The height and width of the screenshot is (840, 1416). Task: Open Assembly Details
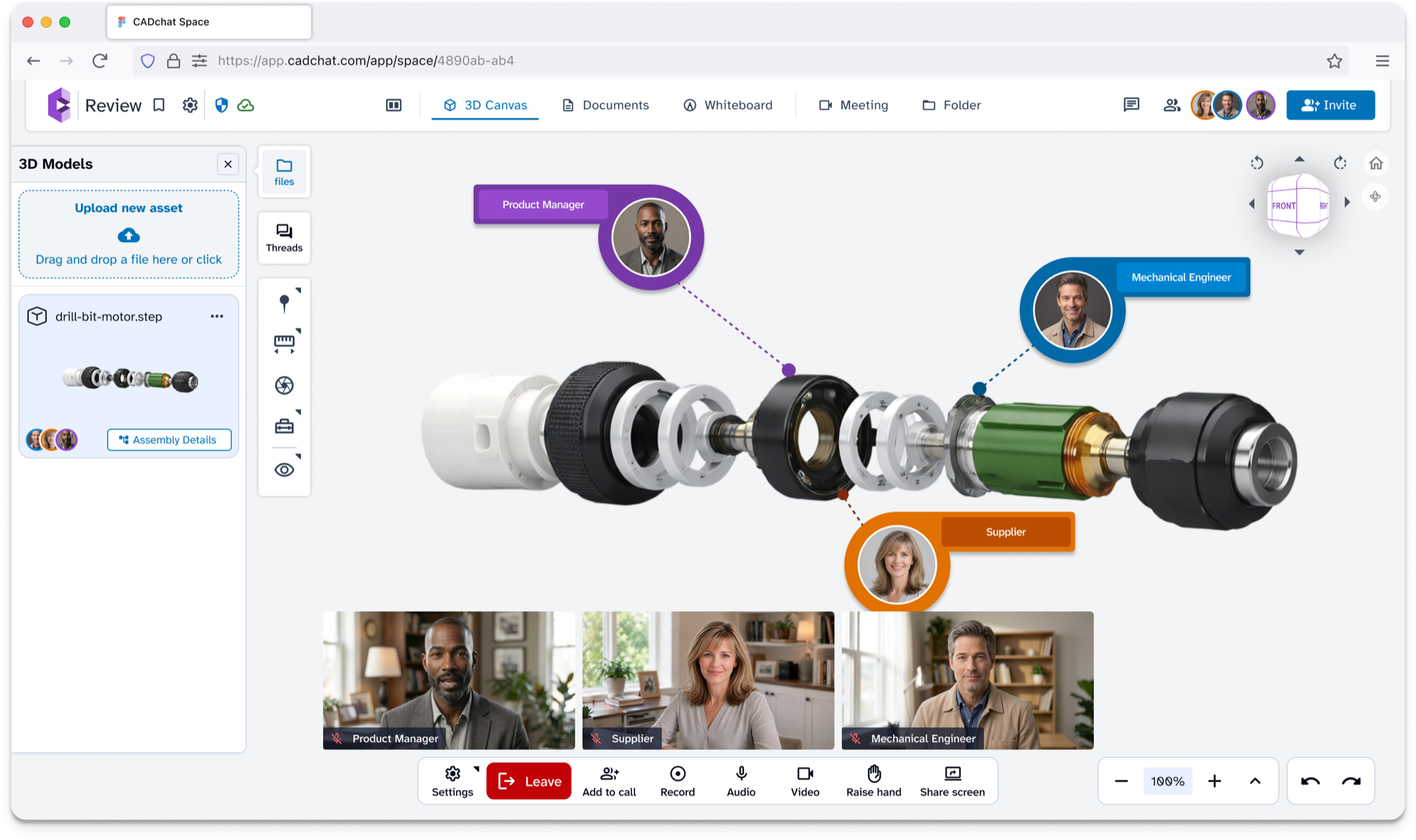169,439
